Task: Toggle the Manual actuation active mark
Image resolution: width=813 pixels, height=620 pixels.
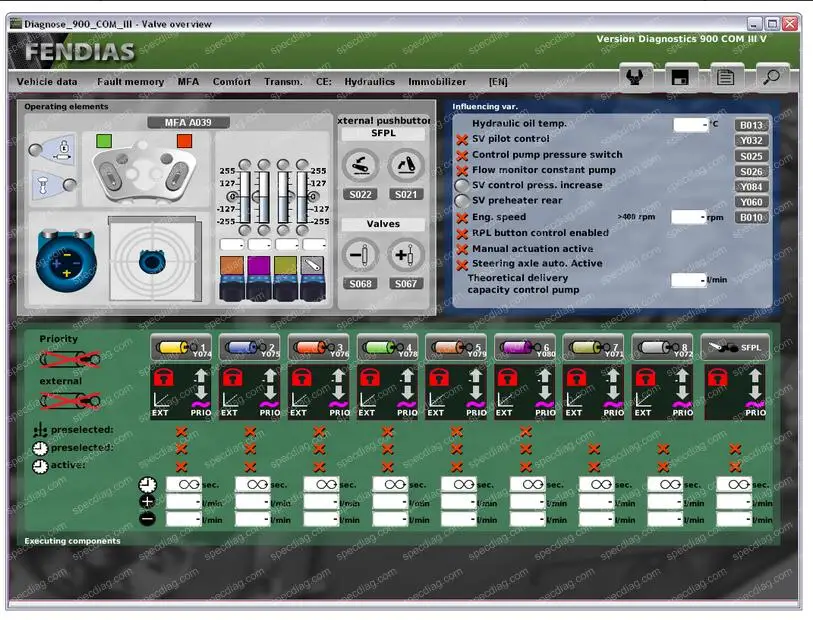Action: coord(462,250)
